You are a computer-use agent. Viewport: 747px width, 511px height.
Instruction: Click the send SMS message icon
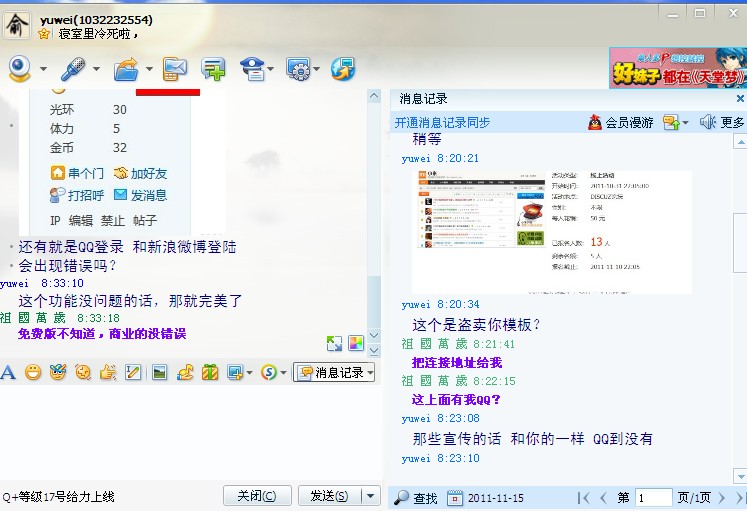coord(174,69)
